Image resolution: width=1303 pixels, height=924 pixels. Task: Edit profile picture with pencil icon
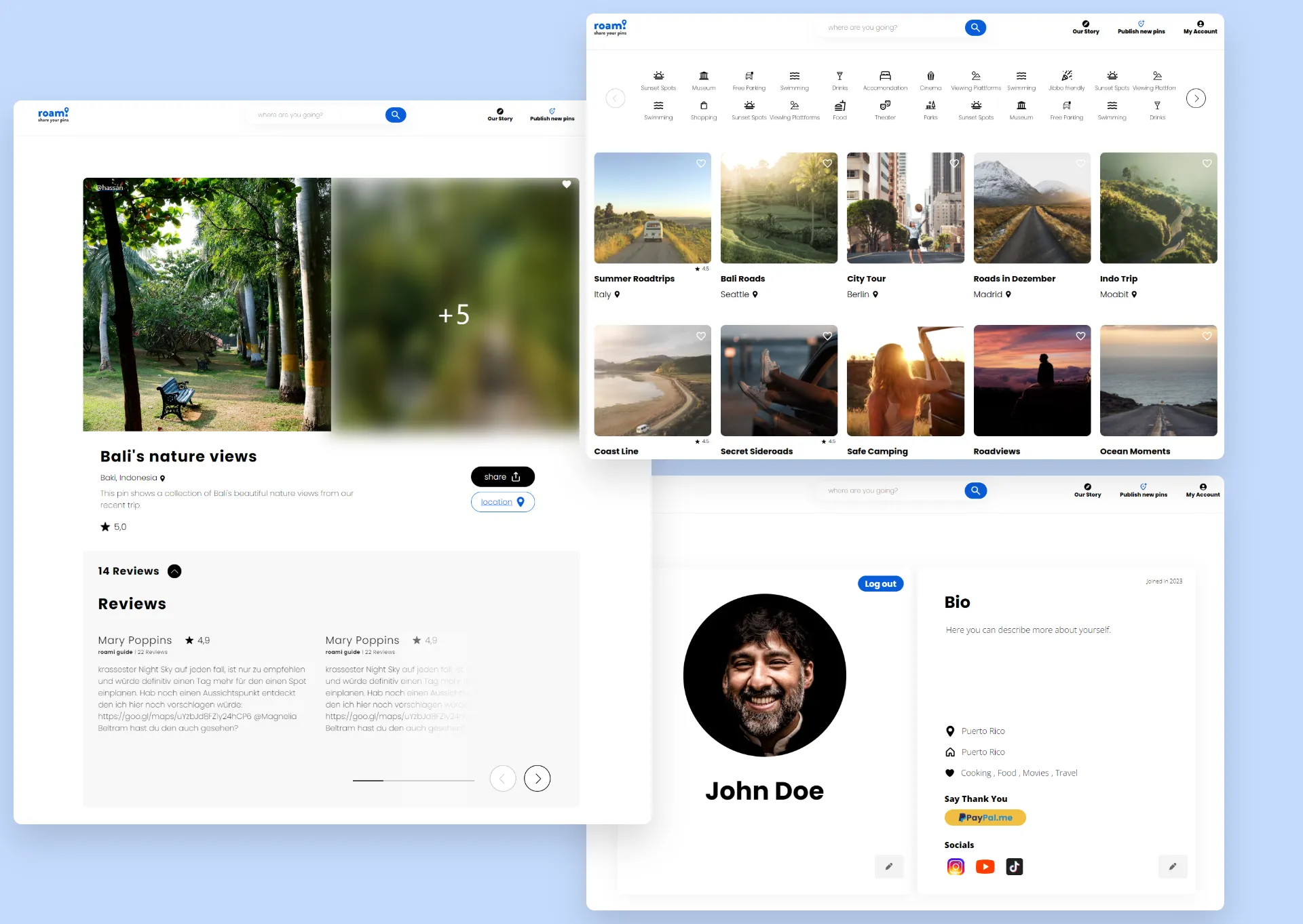coord(889,866)
